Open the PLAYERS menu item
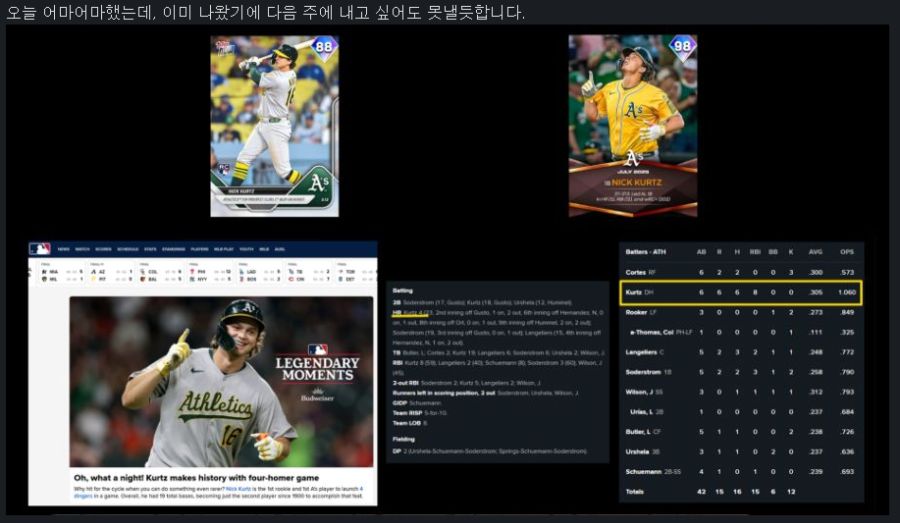This screenshot has width=900, height=523. pos(200,249)
